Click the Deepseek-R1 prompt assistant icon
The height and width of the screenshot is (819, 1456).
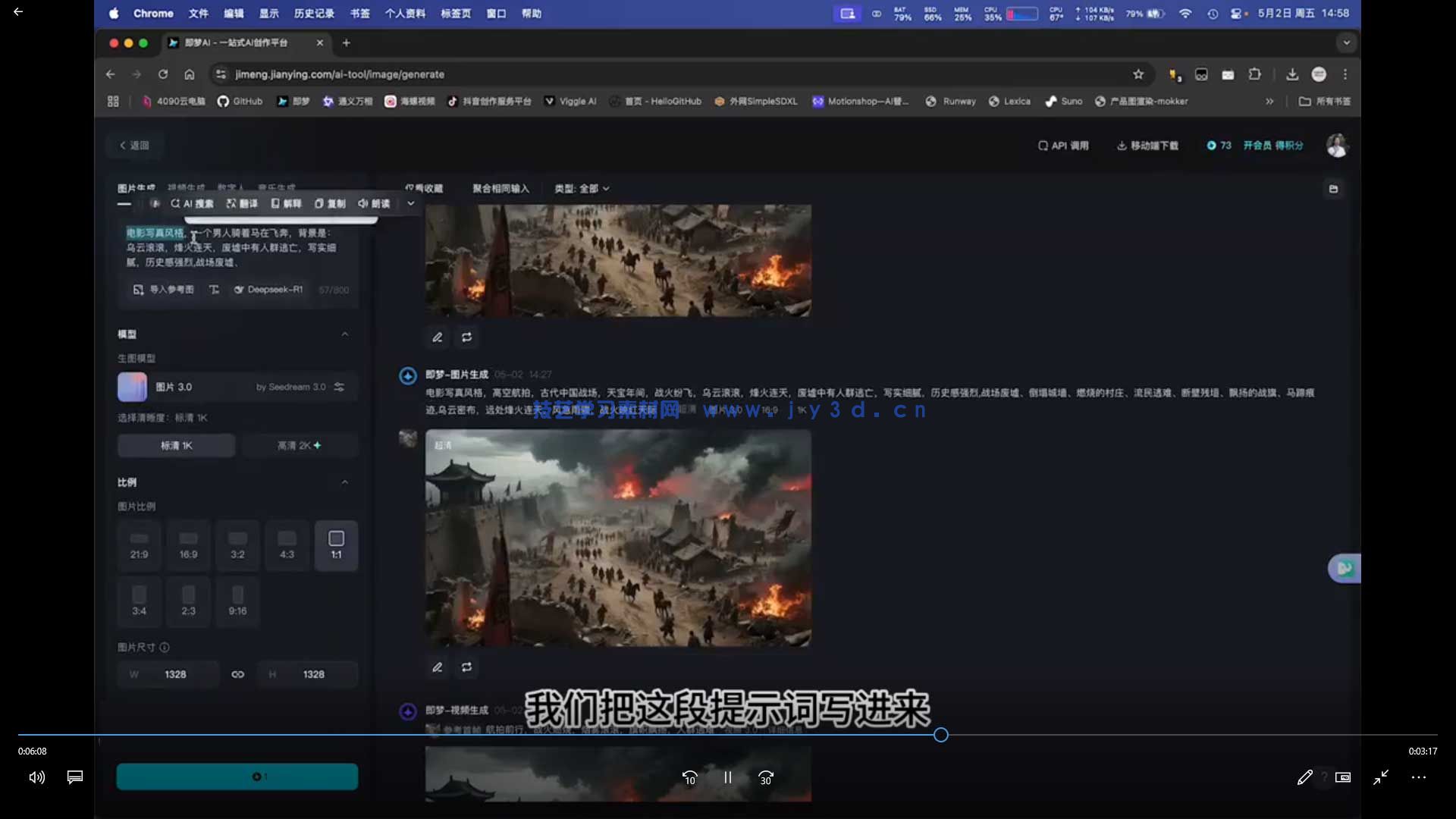239,290
